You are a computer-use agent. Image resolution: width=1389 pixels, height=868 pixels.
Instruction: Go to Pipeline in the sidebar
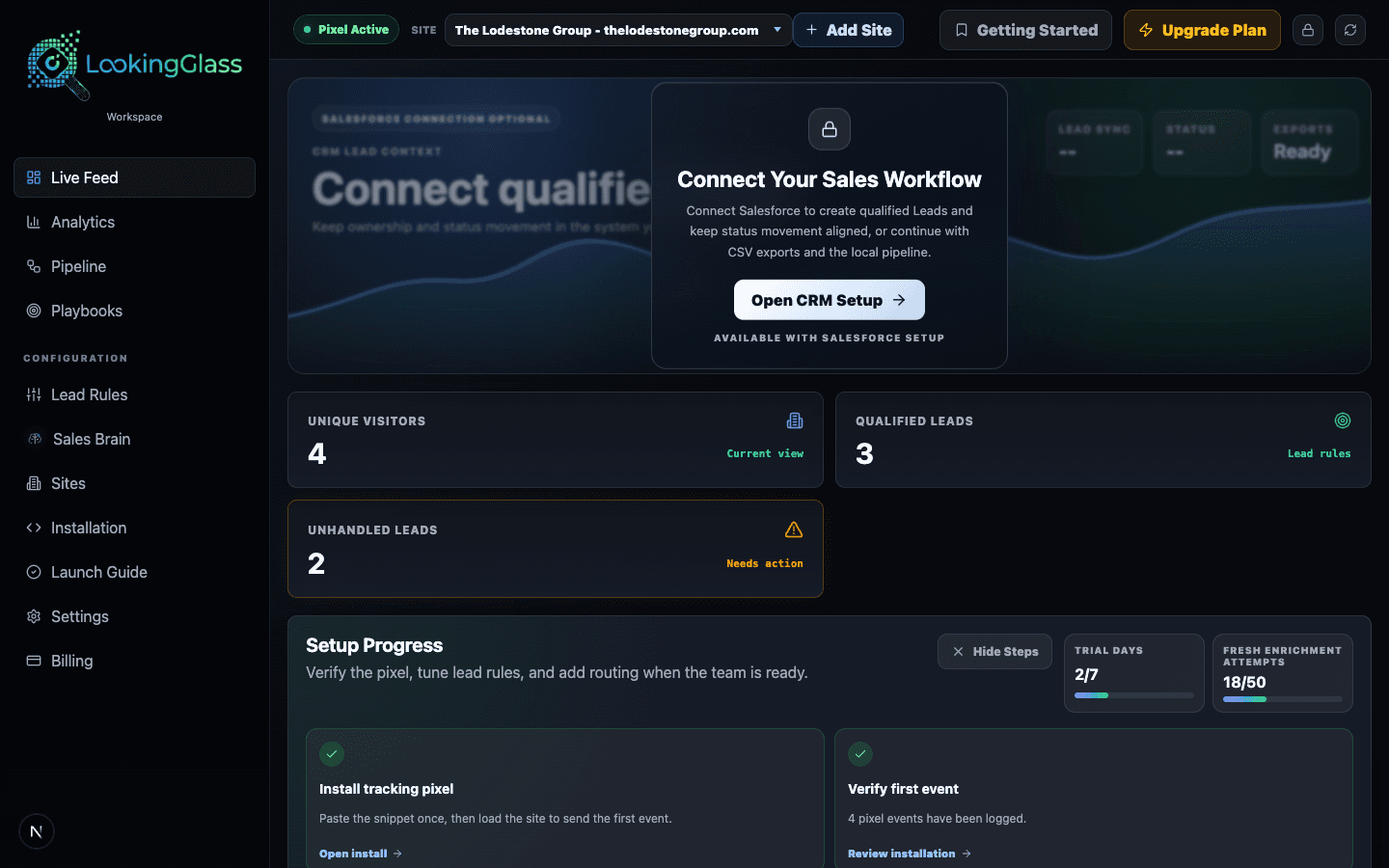[135, 266]
